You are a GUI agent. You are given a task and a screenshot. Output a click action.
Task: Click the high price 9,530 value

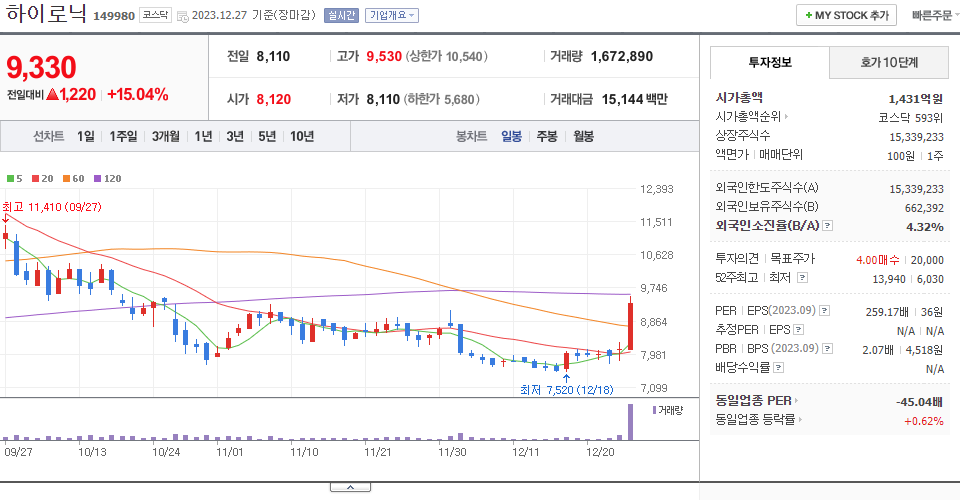(x=384, y=56)
